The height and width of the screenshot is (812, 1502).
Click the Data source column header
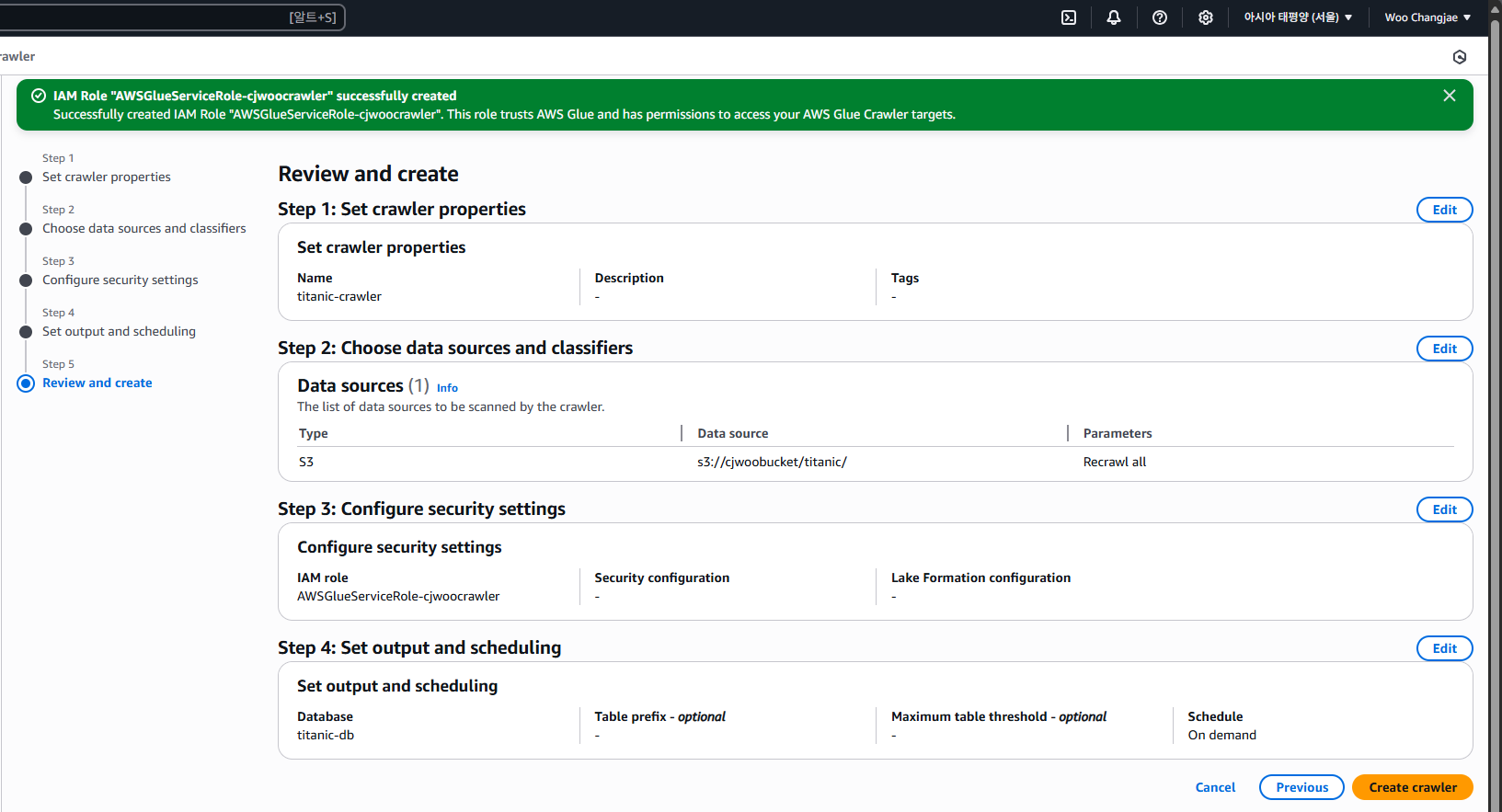coord(733,433)
